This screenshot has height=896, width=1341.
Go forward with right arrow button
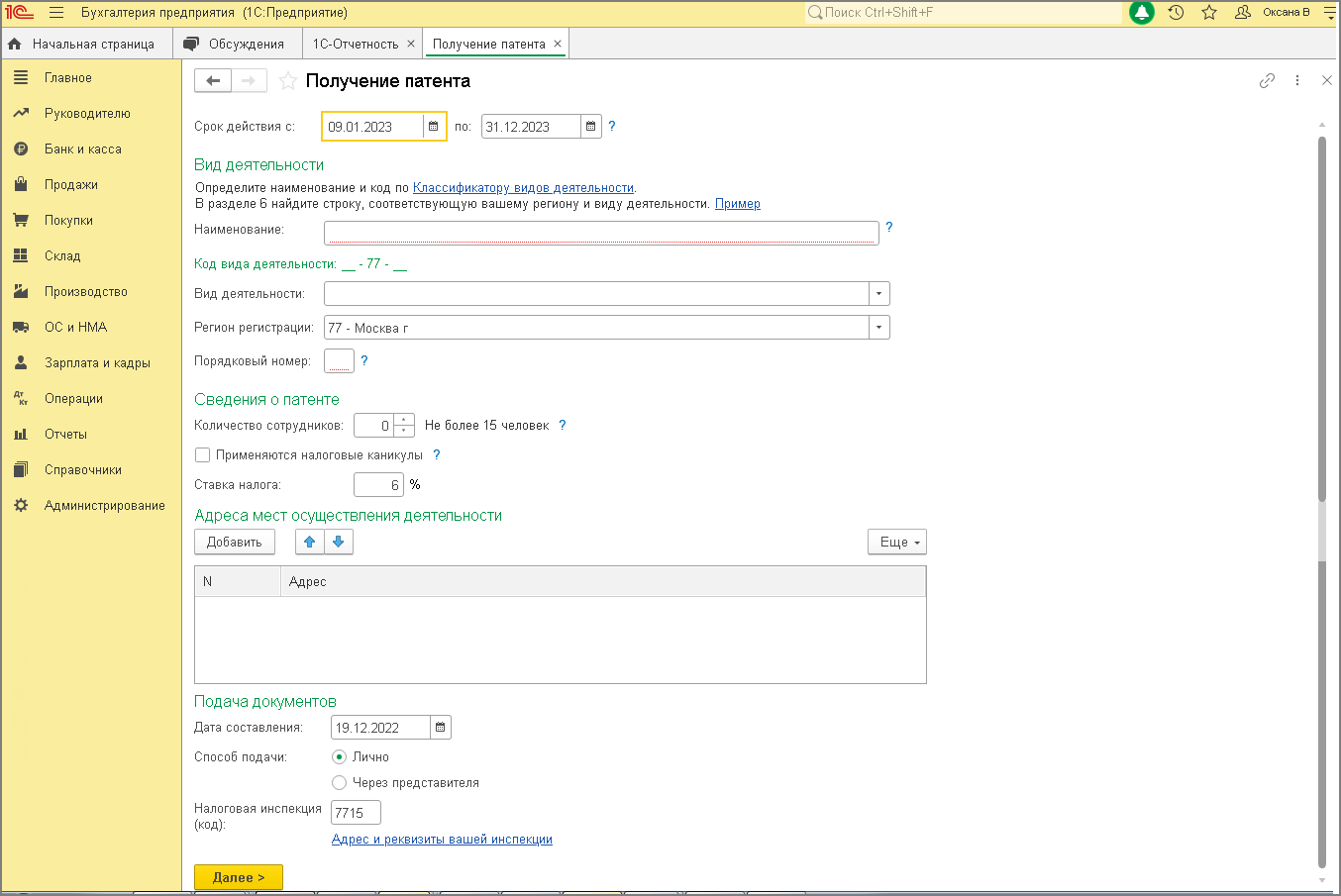pyautogui.click(x=249, y=81)
